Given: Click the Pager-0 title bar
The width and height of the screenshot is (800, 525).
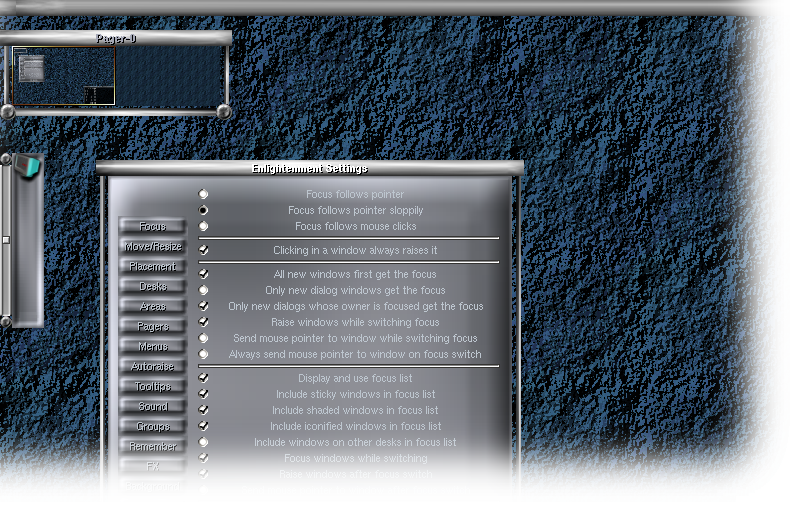Looking at the screenshot, I should point(116,38).
